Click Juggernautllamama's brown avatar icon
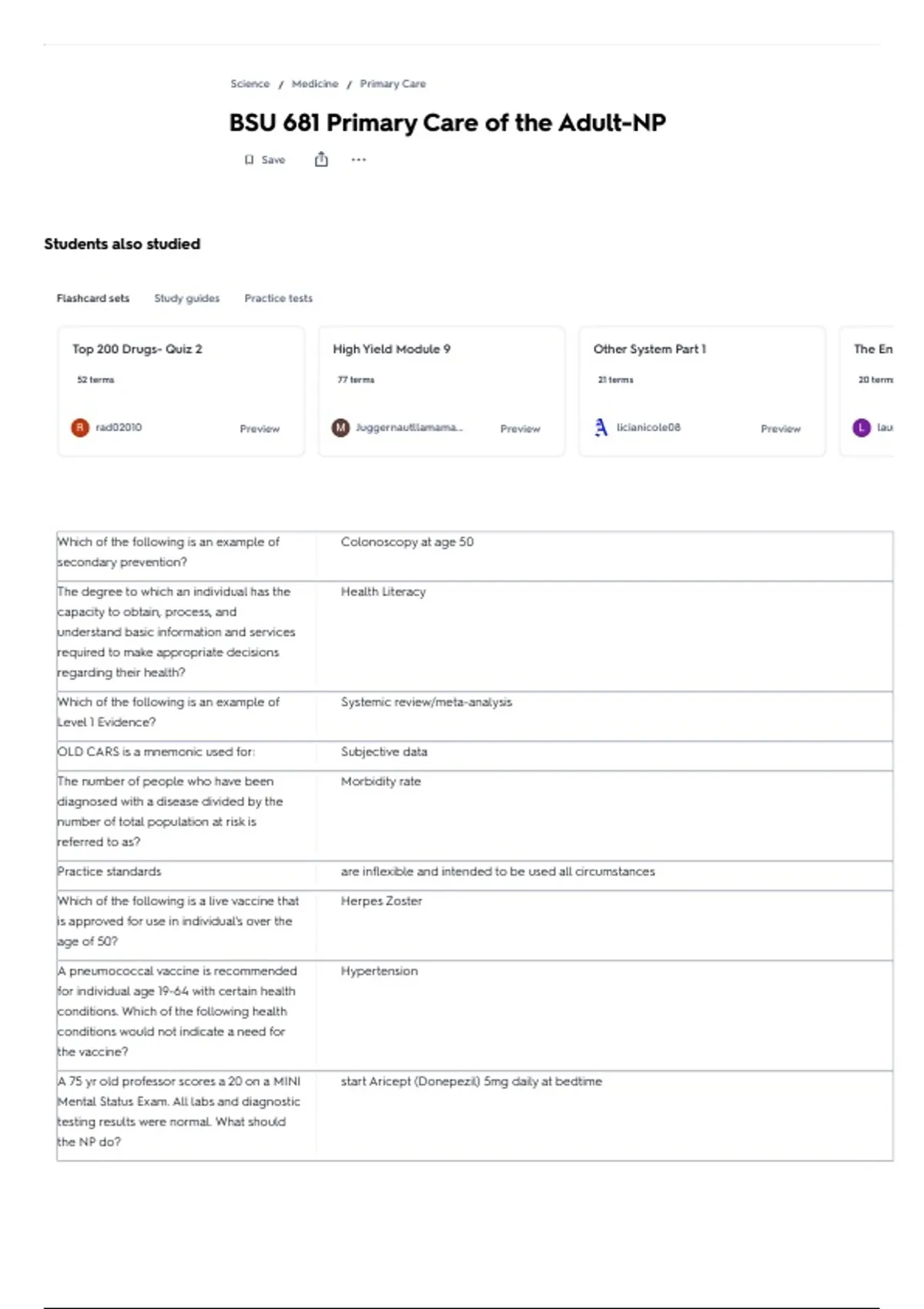This screenshot has height=1309, width=924. tap(340, 427)
